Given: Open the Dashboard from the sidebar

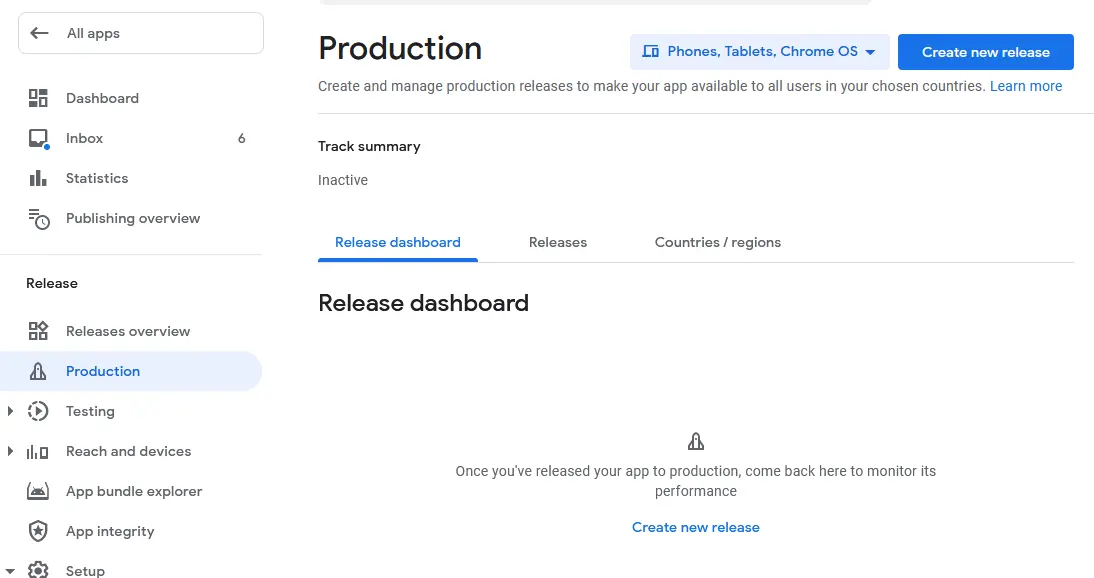Looking at the screenshot, I should (101, 98).
